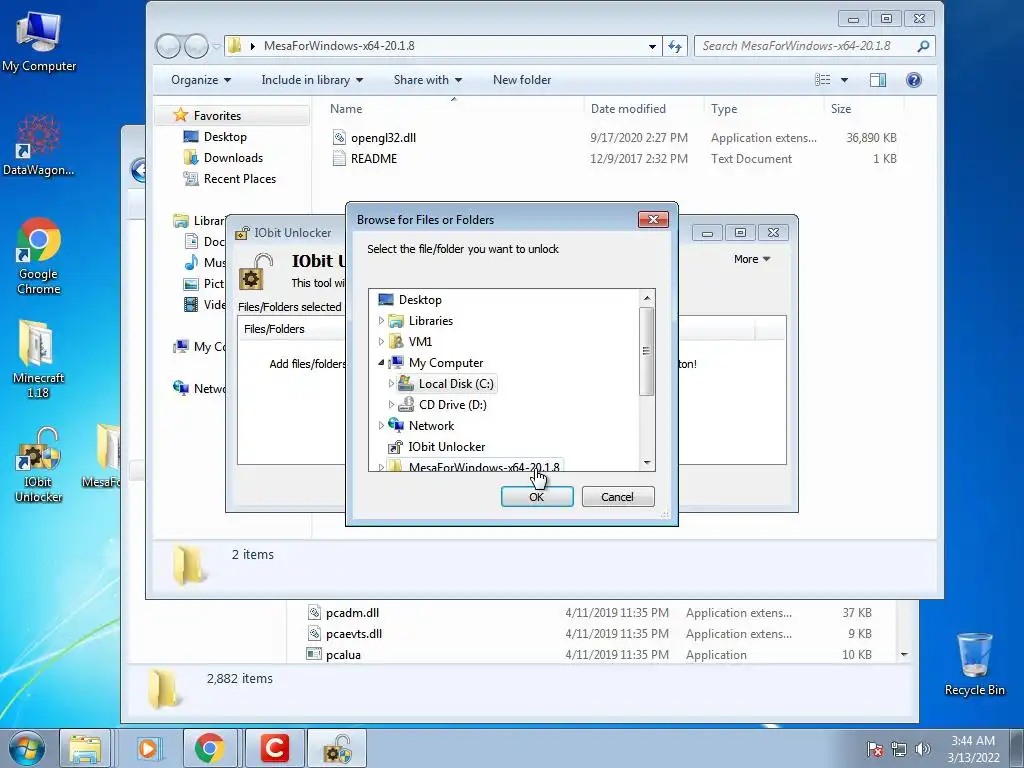Click the address bar refresh button
Viewport: 1024px width, 768px height.
tap(675, 46)
